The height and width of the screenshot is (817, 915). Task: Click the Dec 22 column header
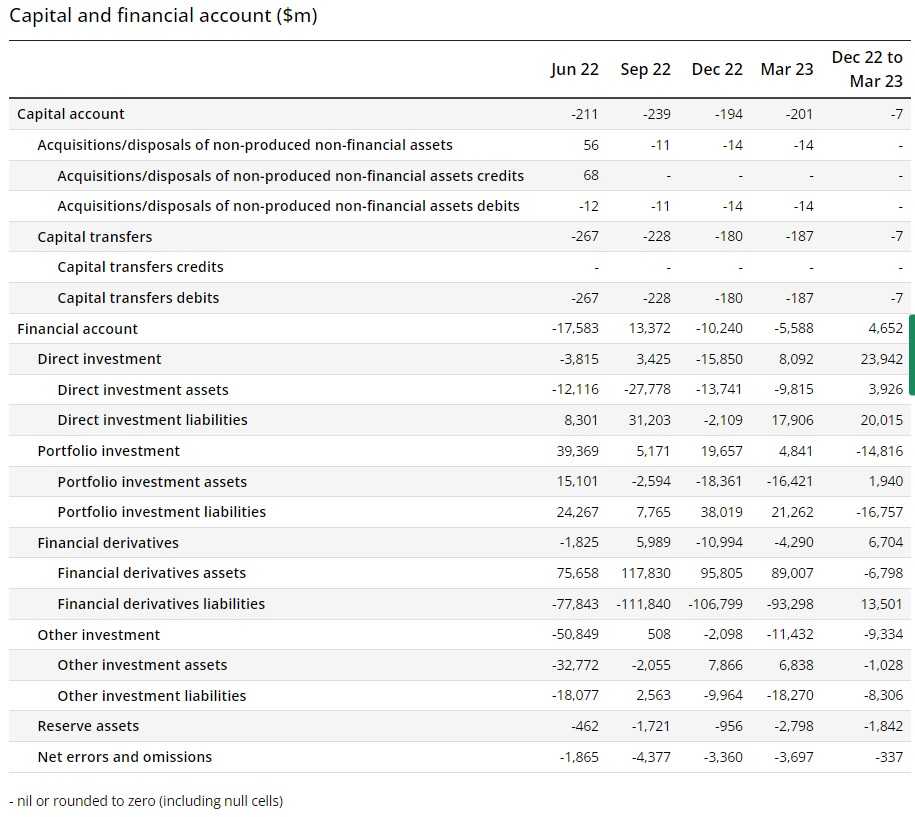pyautogui.click(x=717, y=69)
